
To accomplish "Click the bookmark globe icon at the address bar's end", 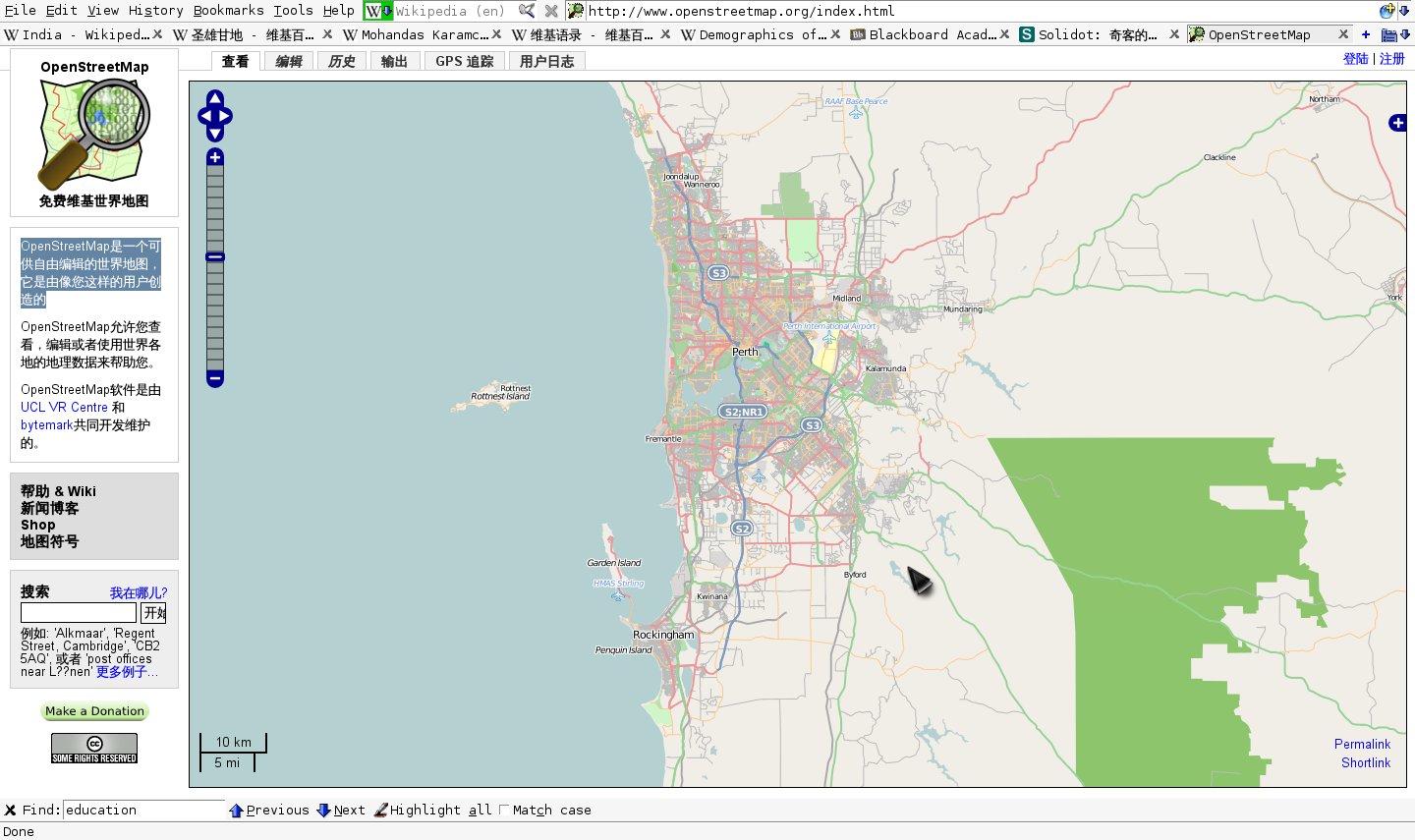I will (x=1387, y=11).
